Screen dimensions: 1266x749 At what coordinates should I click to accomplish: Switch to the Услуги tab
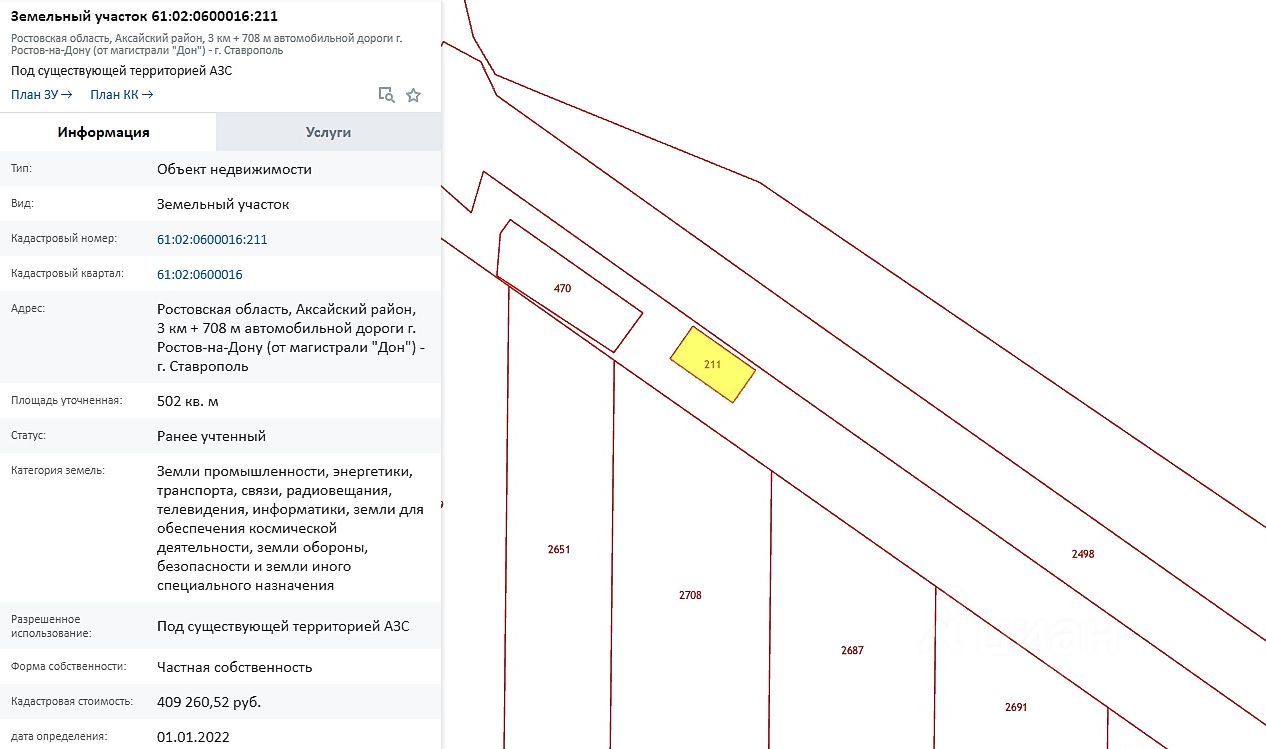tap(328, 132)
